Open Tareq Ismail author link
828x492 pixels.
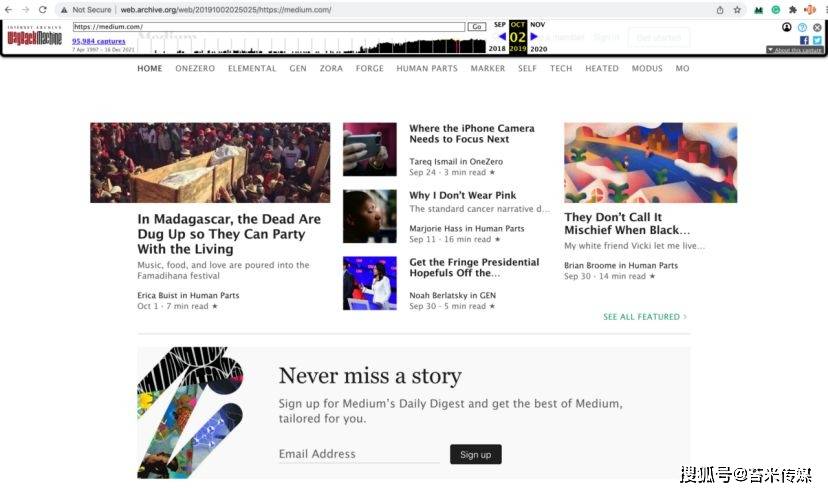pos(432,162)
